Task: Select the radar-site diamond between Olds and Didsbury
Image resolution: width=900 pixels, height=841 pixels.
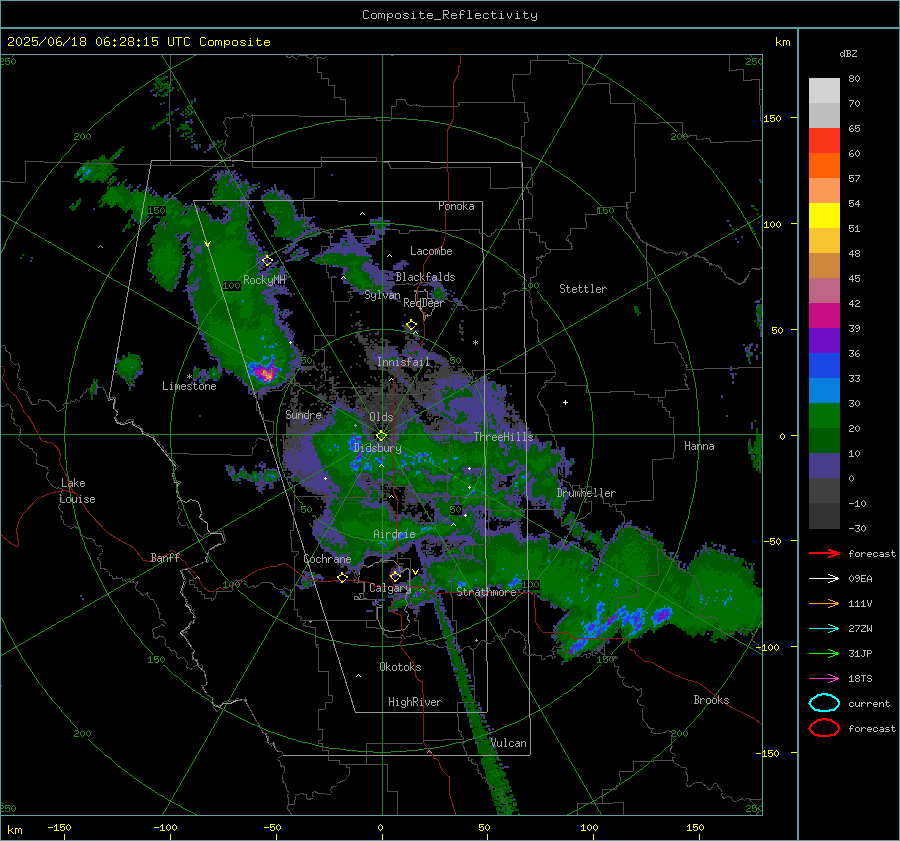Action: 381,435
